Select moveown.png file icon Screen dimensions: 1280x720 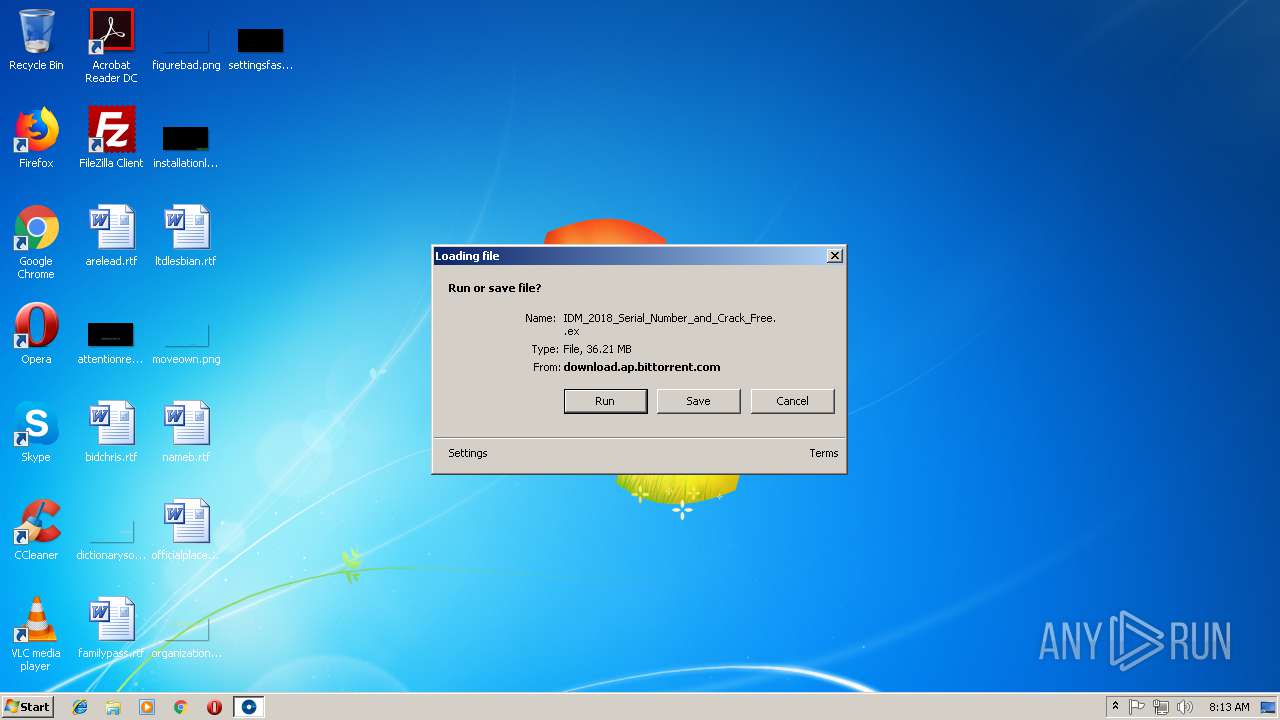pyautogui.click(x=186, y=344)
